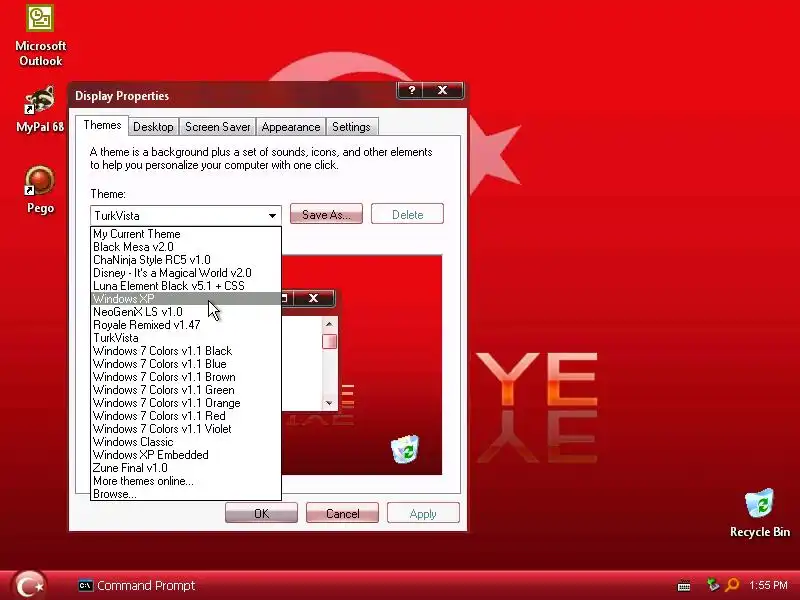Select the Pego desktop shortcut

40,190
